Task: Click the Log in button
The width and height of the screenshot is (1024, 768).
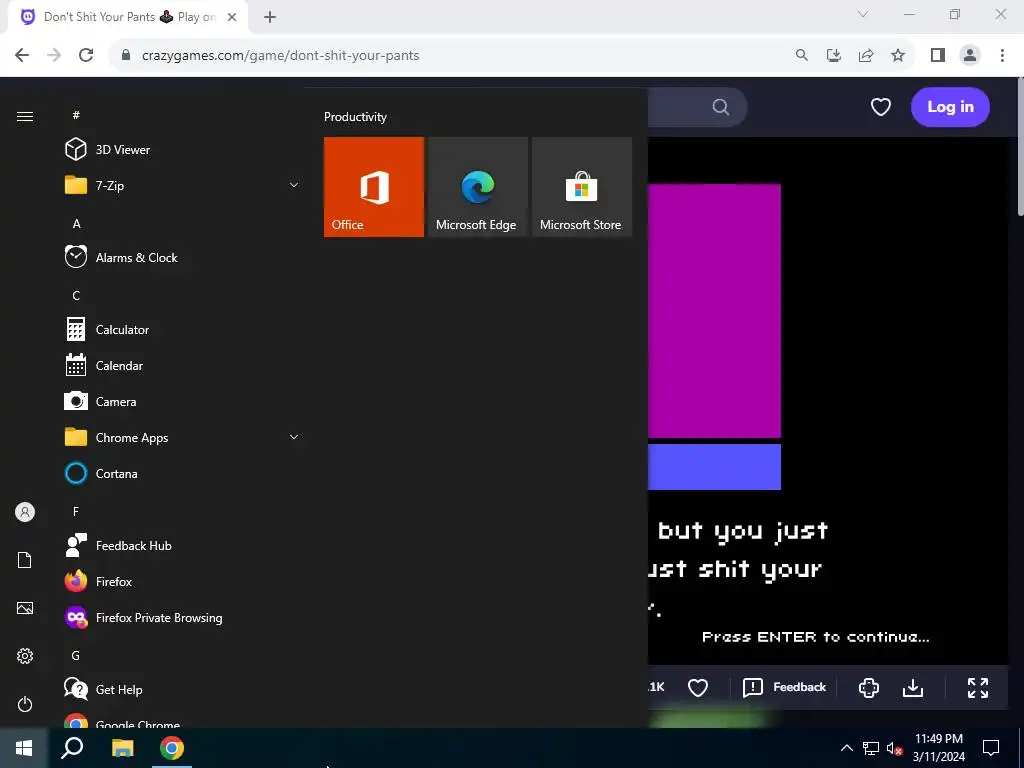Action: pos(950,106)
